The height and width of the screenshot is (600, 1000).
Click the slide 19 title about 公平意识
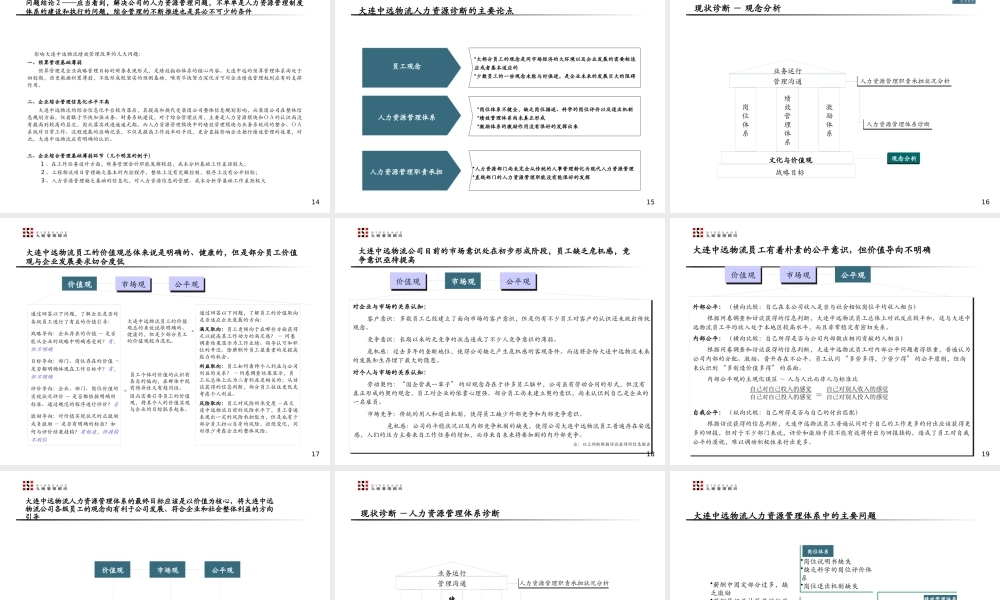click(x=811, y=250)
